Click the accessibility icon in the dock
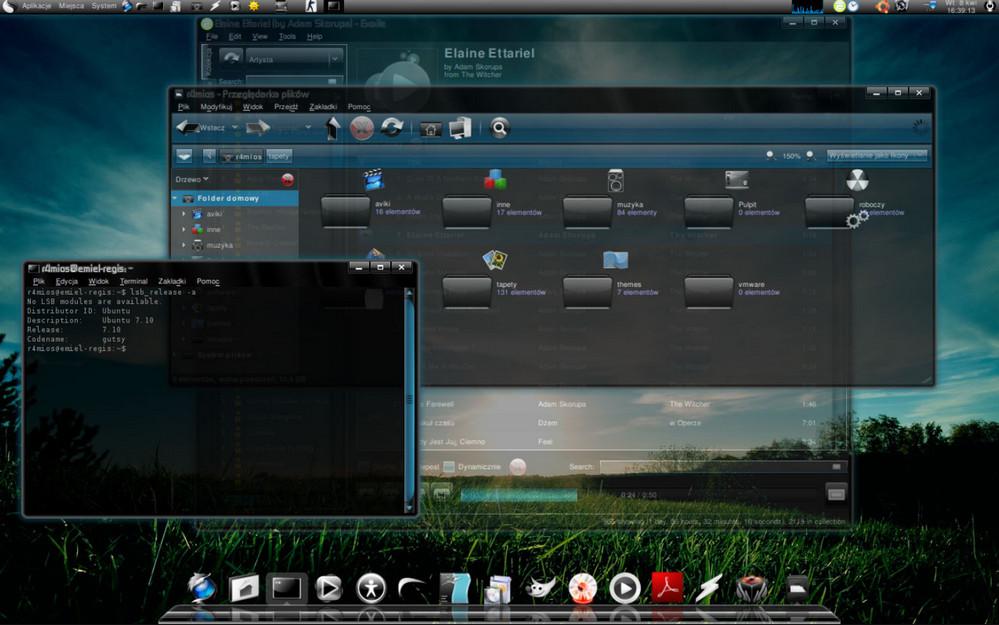999x625 pixels. tap(372, 590)
